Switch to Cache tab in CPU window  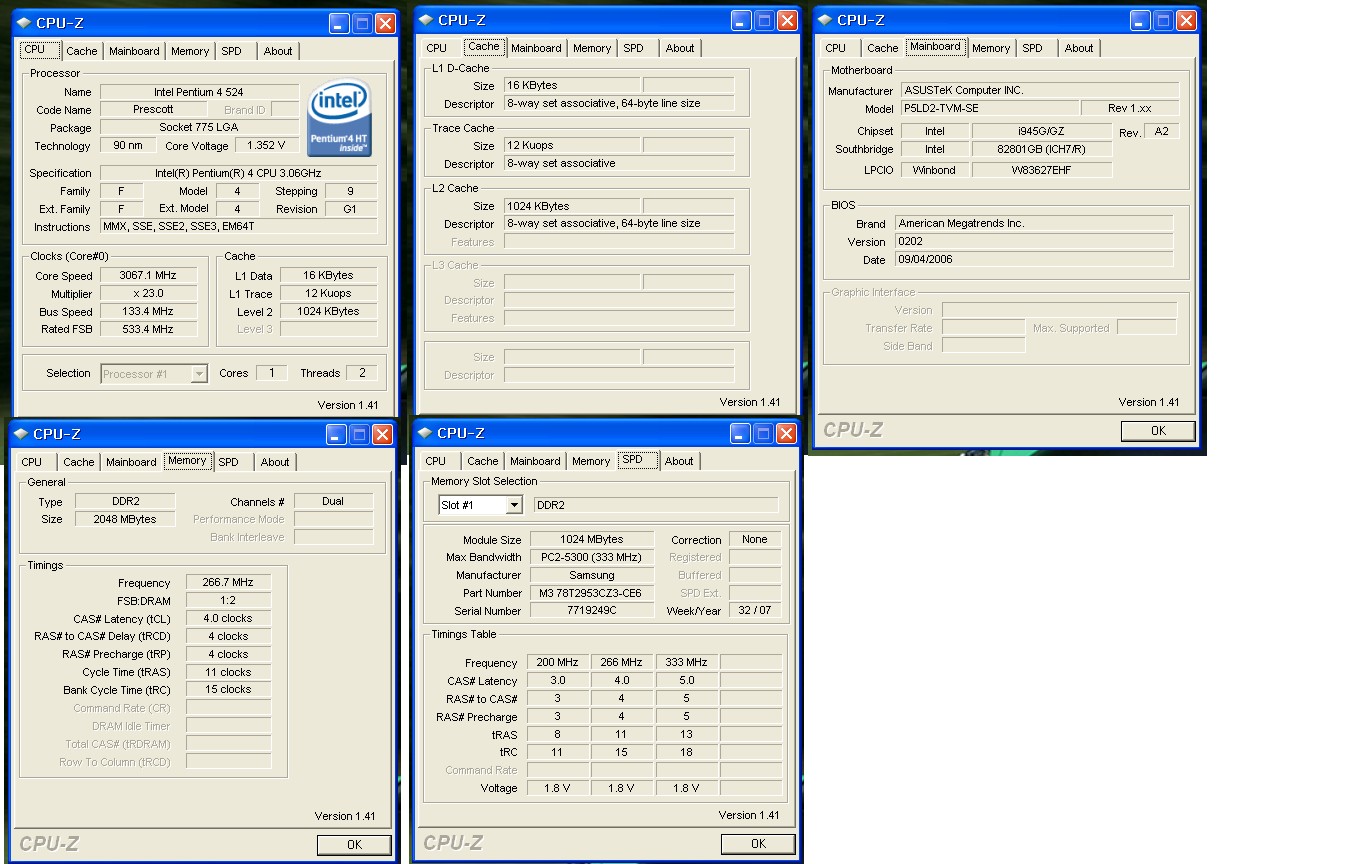[x=82, y=51]
